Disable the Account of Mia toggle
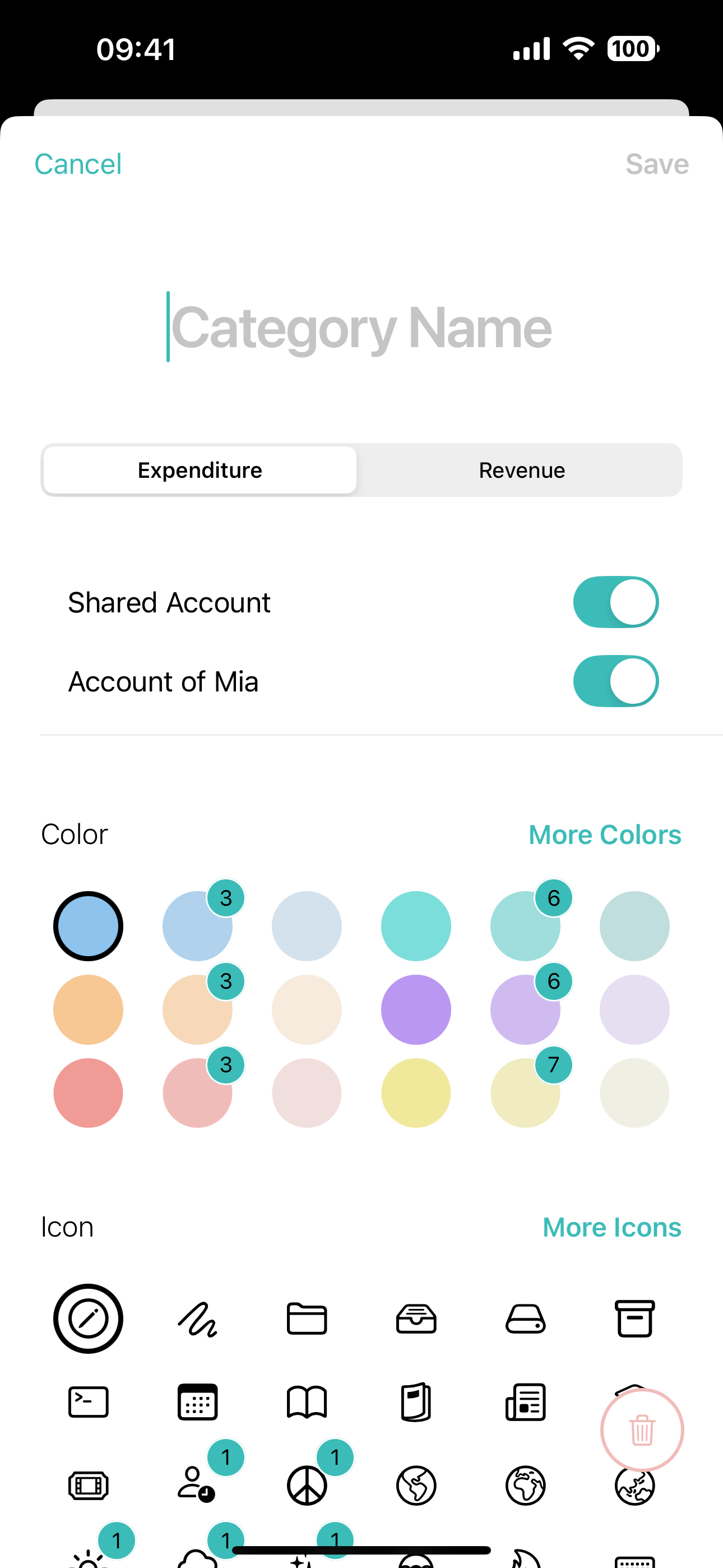This screenshot has width=723, height=1568. (615, 681)
